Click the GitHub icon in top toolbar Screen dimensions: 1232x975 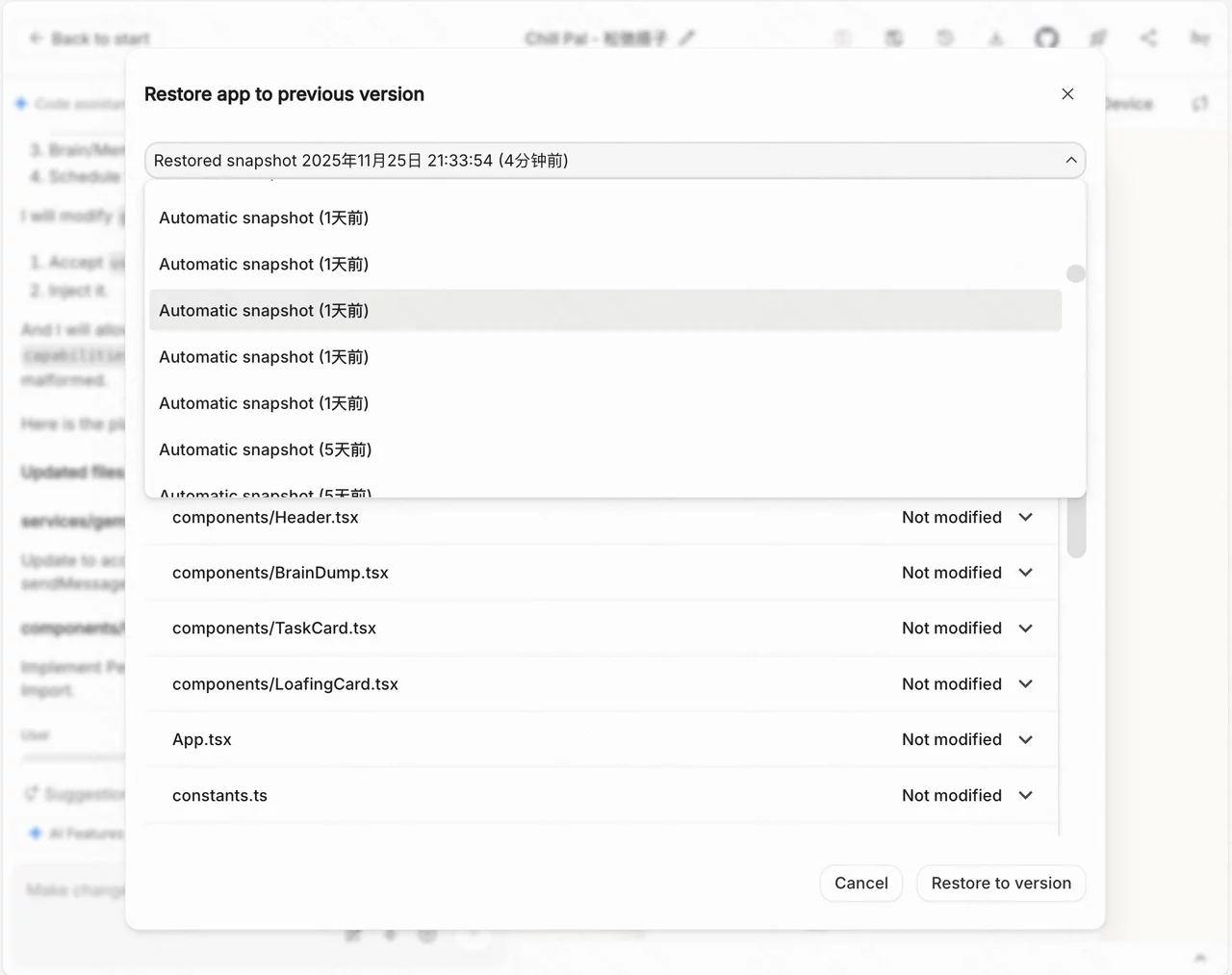click(1046, 38)
